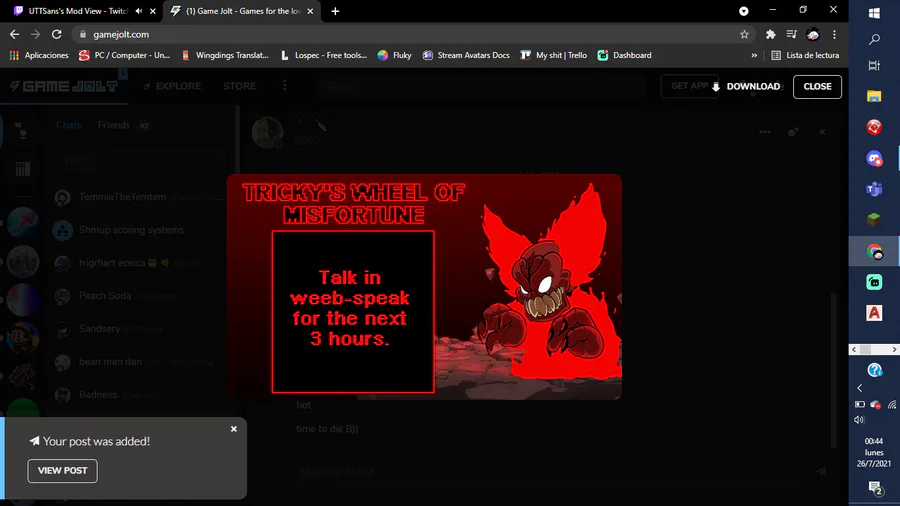900x506 pixels.
Task: Close the chat window X icon
Action: 822,132
